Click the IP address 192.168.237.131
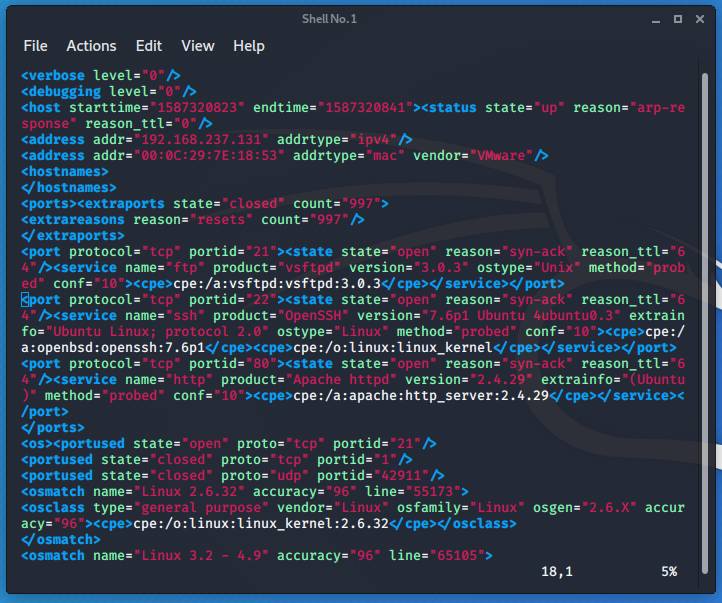This screenshot has height=603, width=722. [204, 139]
